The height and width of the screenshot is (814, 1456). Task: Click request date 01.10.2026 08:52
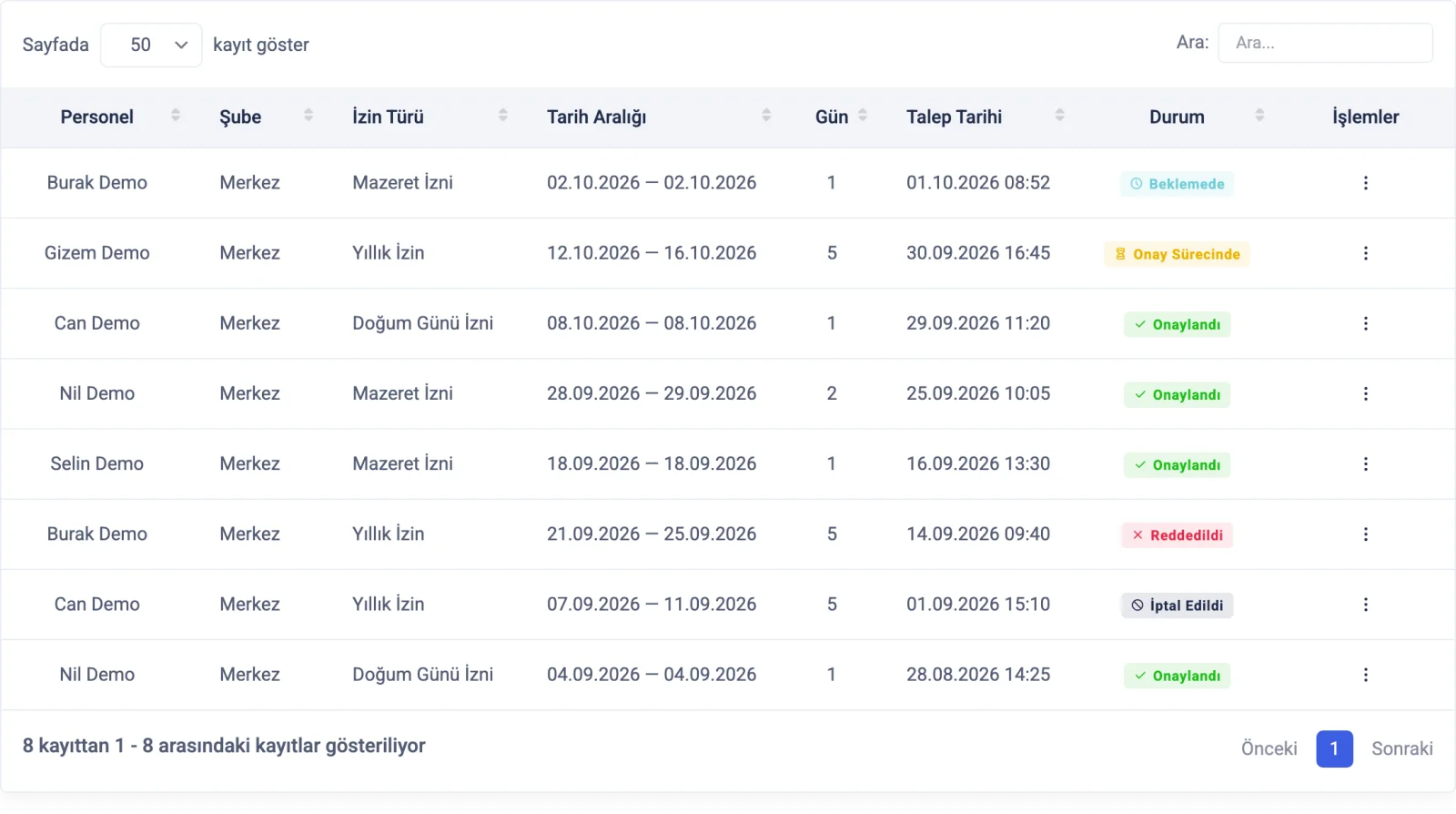[978, 182]
